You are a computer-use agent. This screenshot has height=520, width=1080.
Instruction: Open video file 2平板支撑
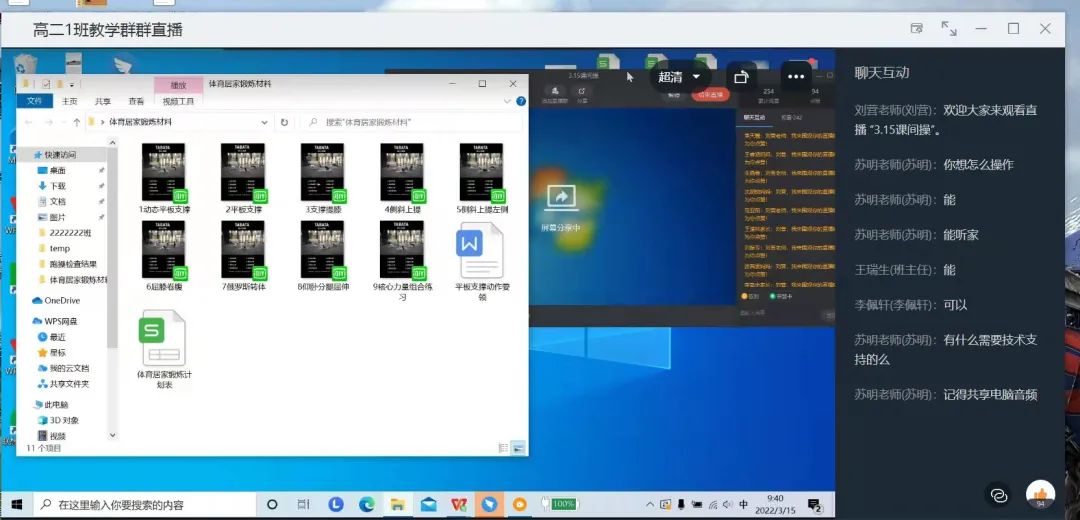pos(243,179)
